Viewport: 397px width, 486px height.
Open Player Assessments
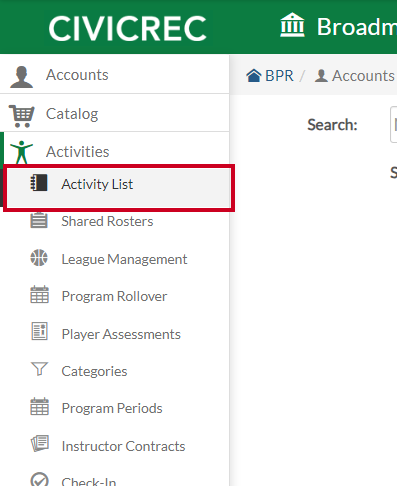click(x=121, y=334)
